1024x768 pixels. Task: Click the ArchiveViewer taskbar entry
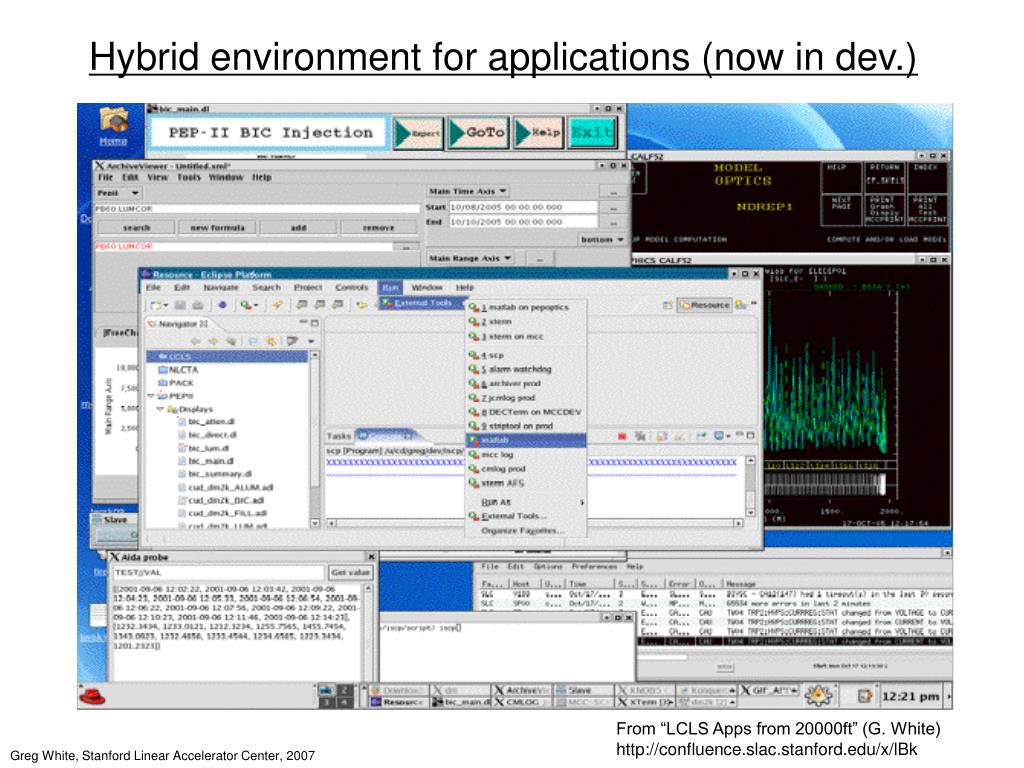(x=520, y=690)
